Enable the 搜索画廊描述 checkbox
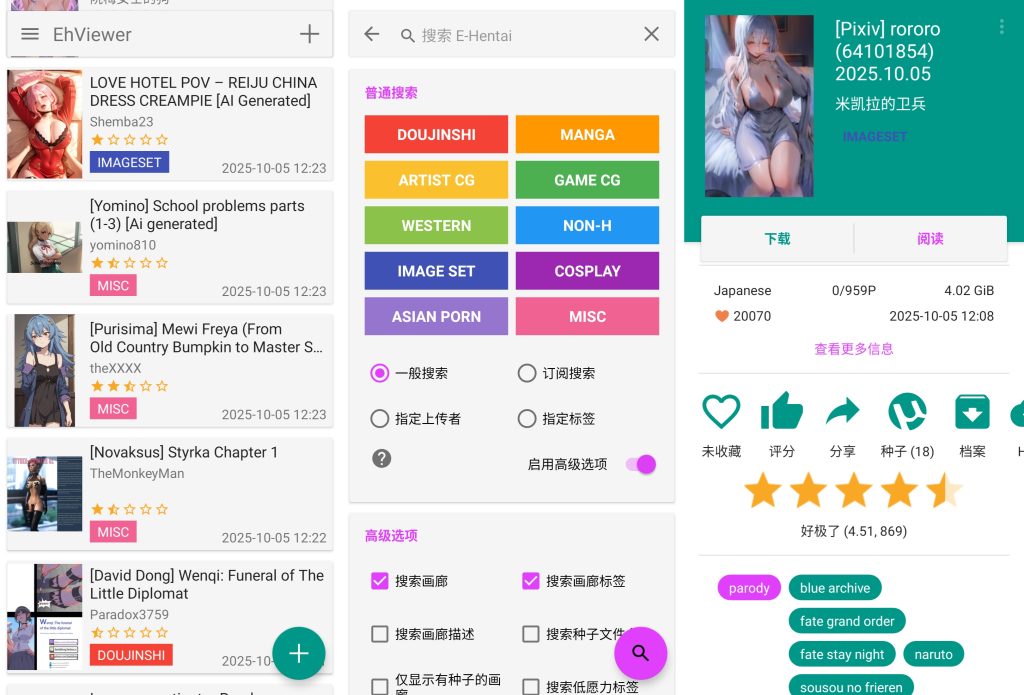Image resolution: width=1024 pixels, height=695 pixels. (x=380, y=634)
